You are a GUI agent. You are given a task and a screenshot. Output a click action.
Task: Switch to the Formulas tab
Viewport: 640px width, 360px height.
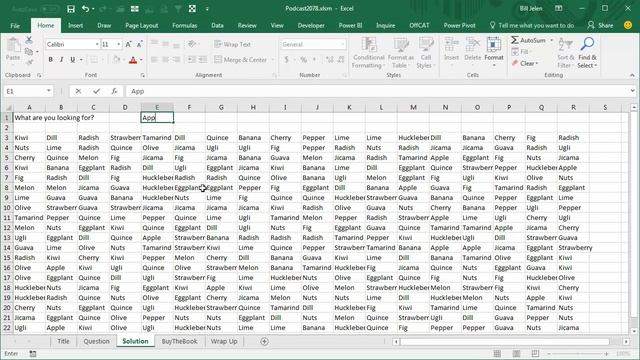[184, 25]
